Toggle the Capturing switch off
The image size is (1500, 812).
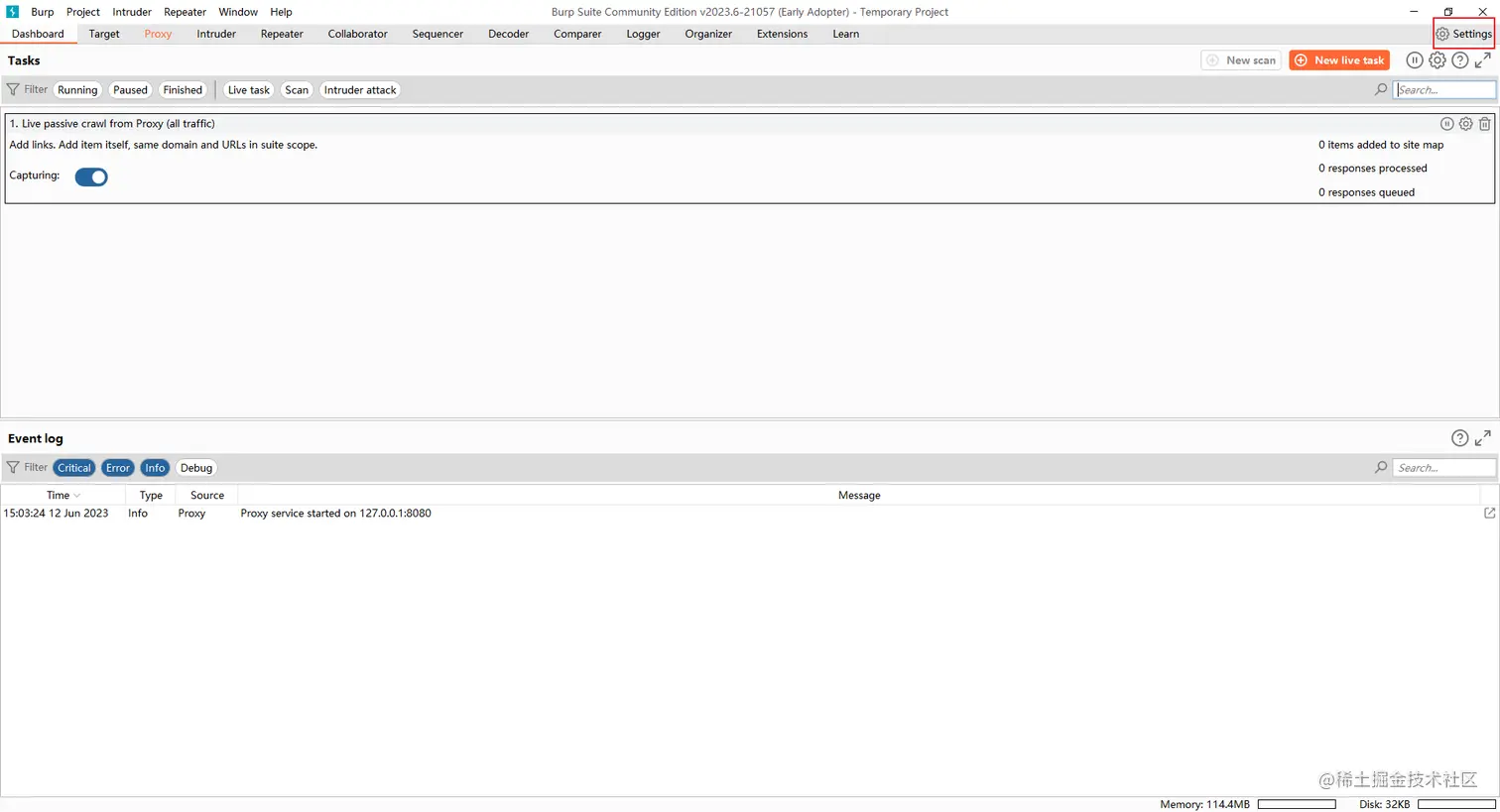[x=91, y=176]
